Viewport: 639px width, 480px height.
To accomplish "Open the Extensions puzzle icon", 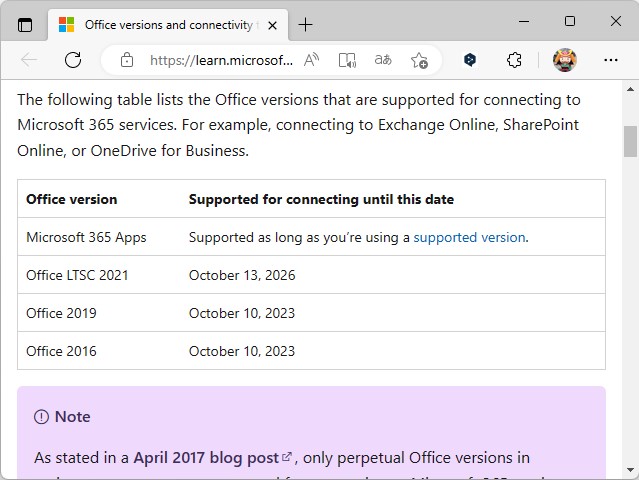I will coord(514,60).
